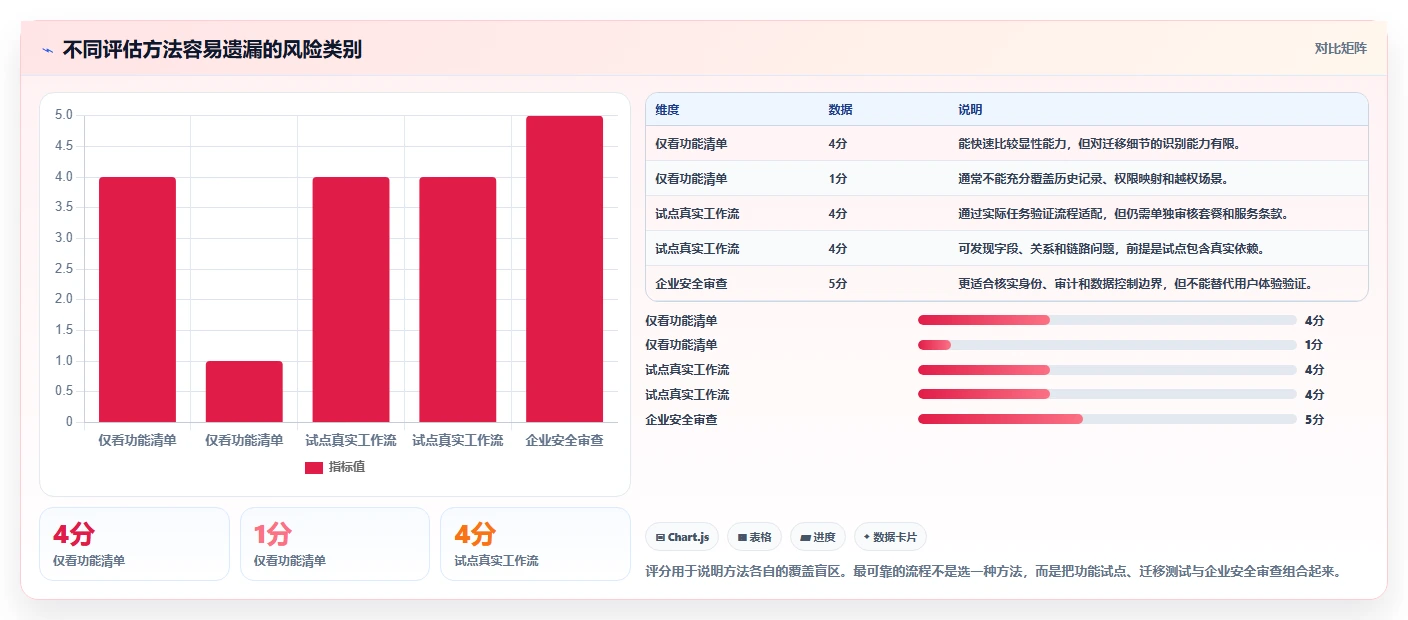1408x620 pixels.
Task: Click the 指标值 legend color swatch
Action: [314, 467]
